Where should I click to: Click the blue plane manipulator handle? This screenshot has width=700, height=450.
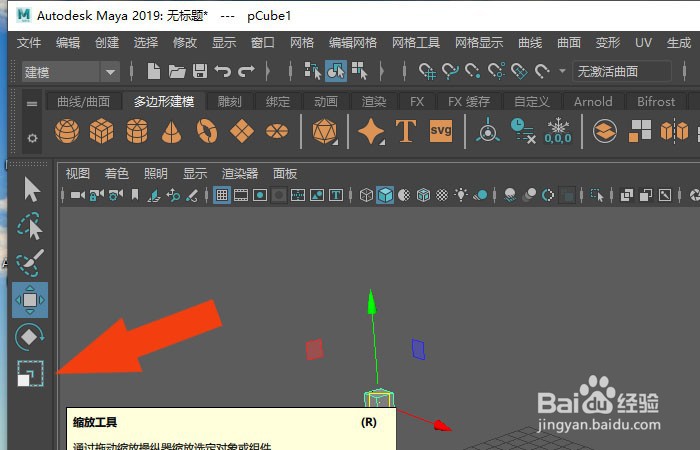(418, 350)
